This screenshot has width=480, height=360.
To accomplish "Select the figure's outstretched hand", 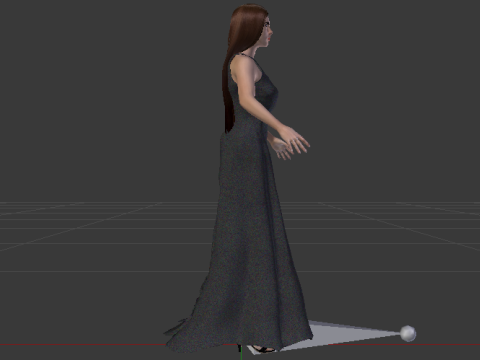I will tap(295, 138).
